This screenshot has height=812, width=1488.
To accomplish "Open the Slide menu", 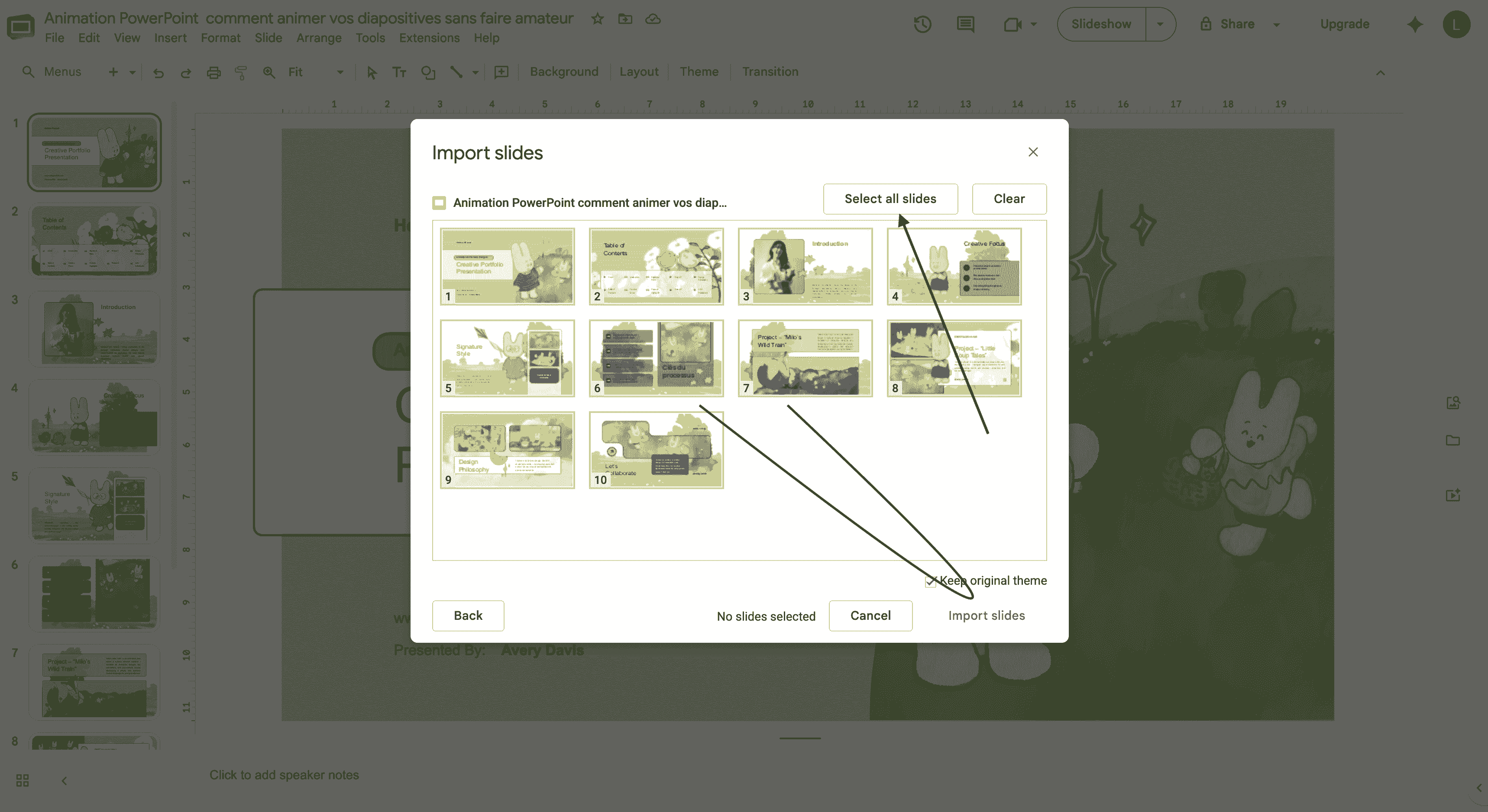I will pyautogui.click(x=268, y=38).
